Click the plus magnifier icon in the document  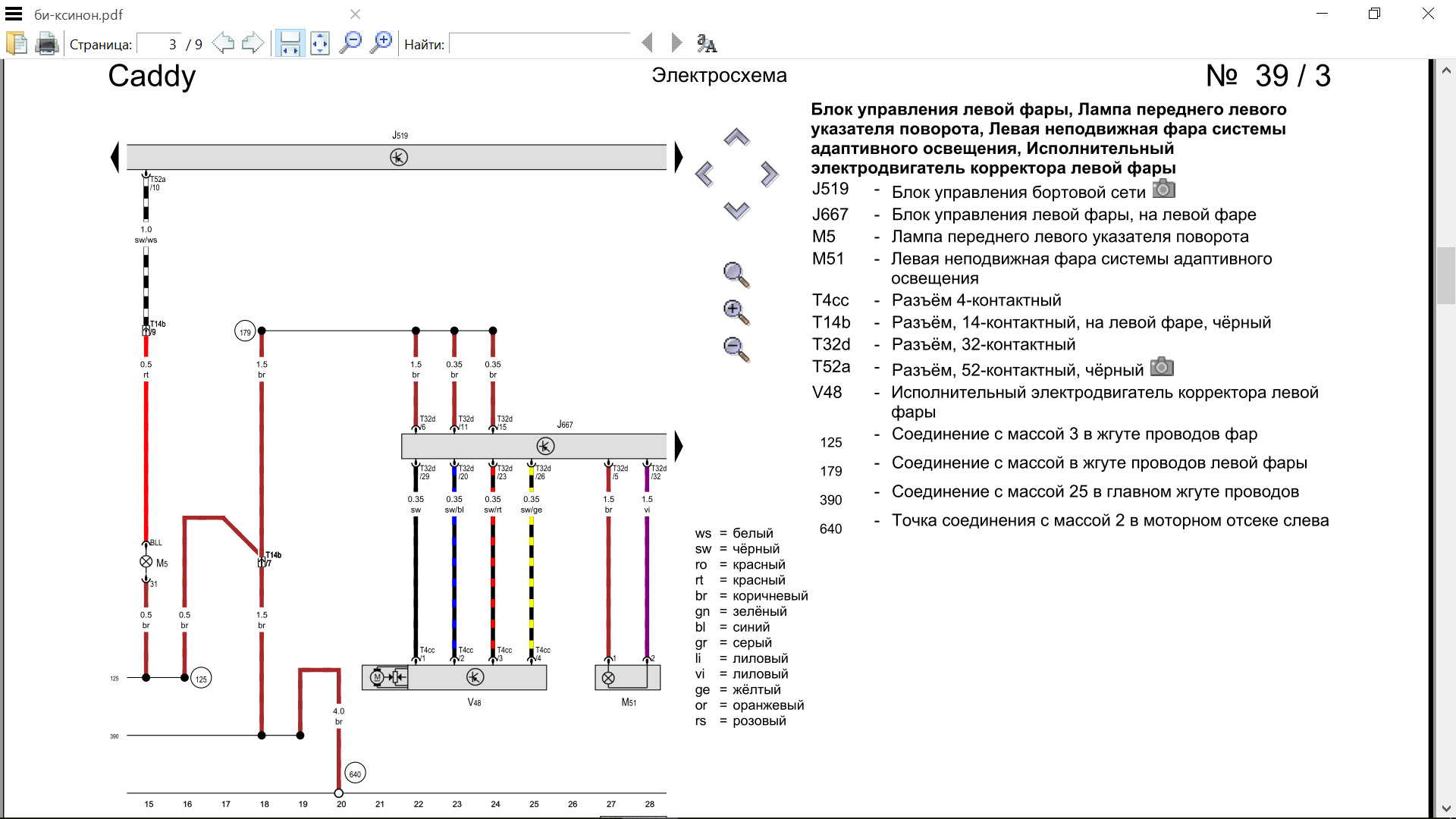pos(736,312)
